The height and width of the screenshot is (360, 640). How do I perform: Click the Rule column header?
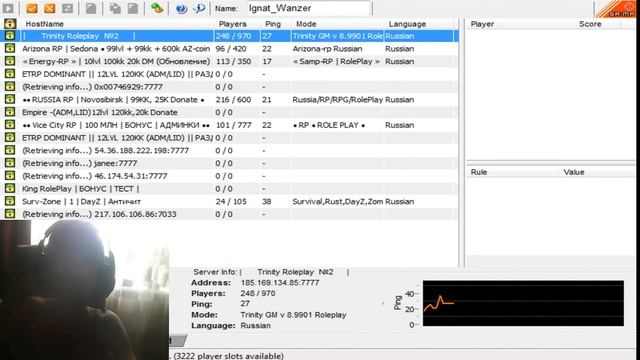coord(479,172)
